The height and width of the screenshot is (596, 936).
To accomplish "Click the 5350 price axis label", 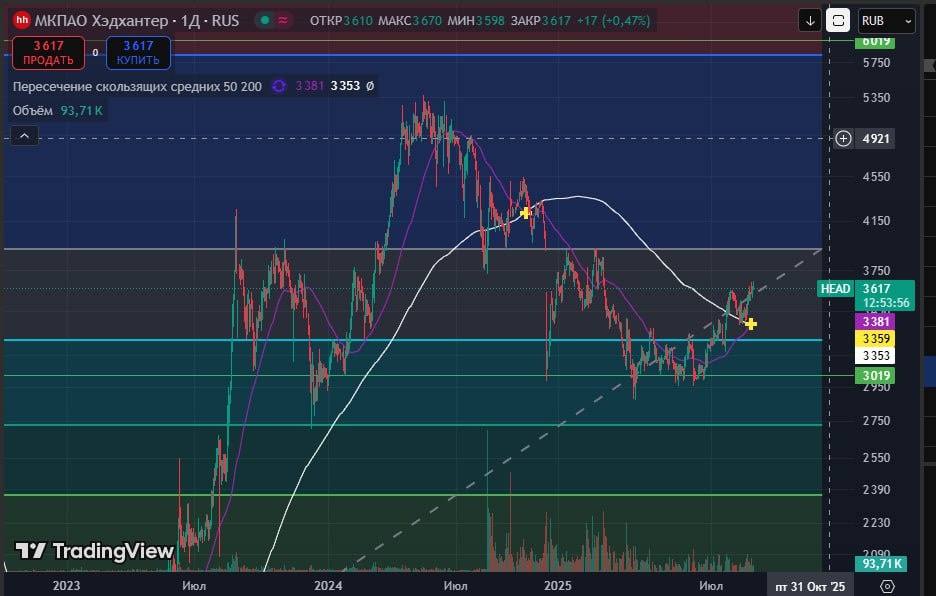I will coord(876,98).
